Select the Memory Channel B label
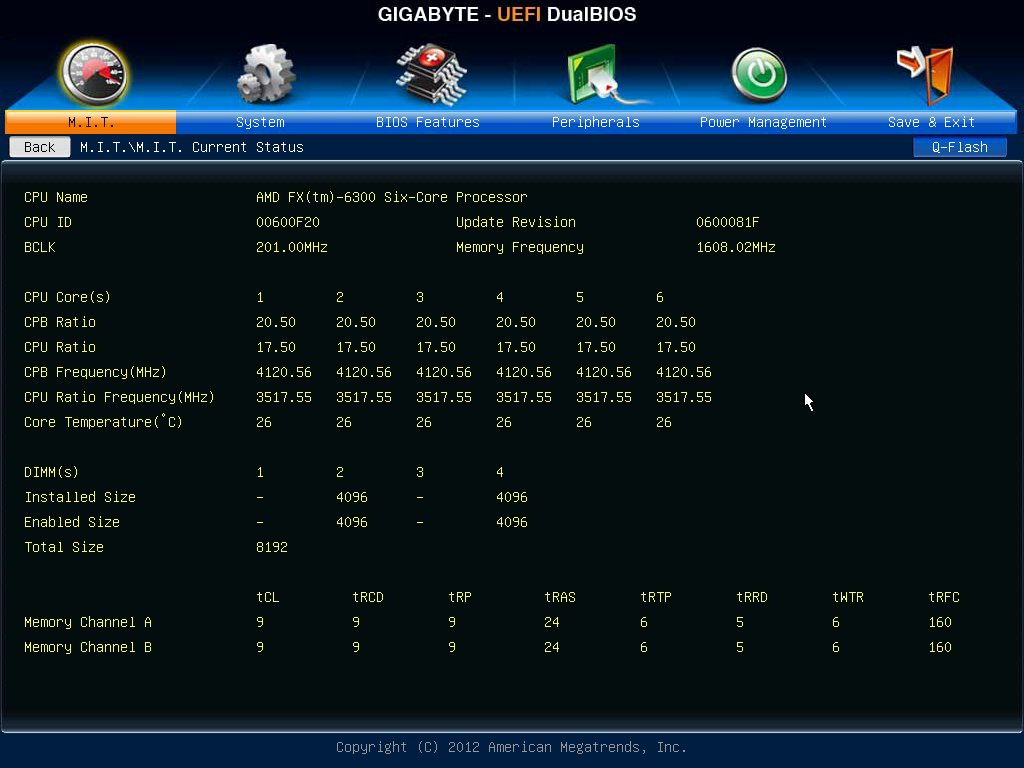 point(88,647)
